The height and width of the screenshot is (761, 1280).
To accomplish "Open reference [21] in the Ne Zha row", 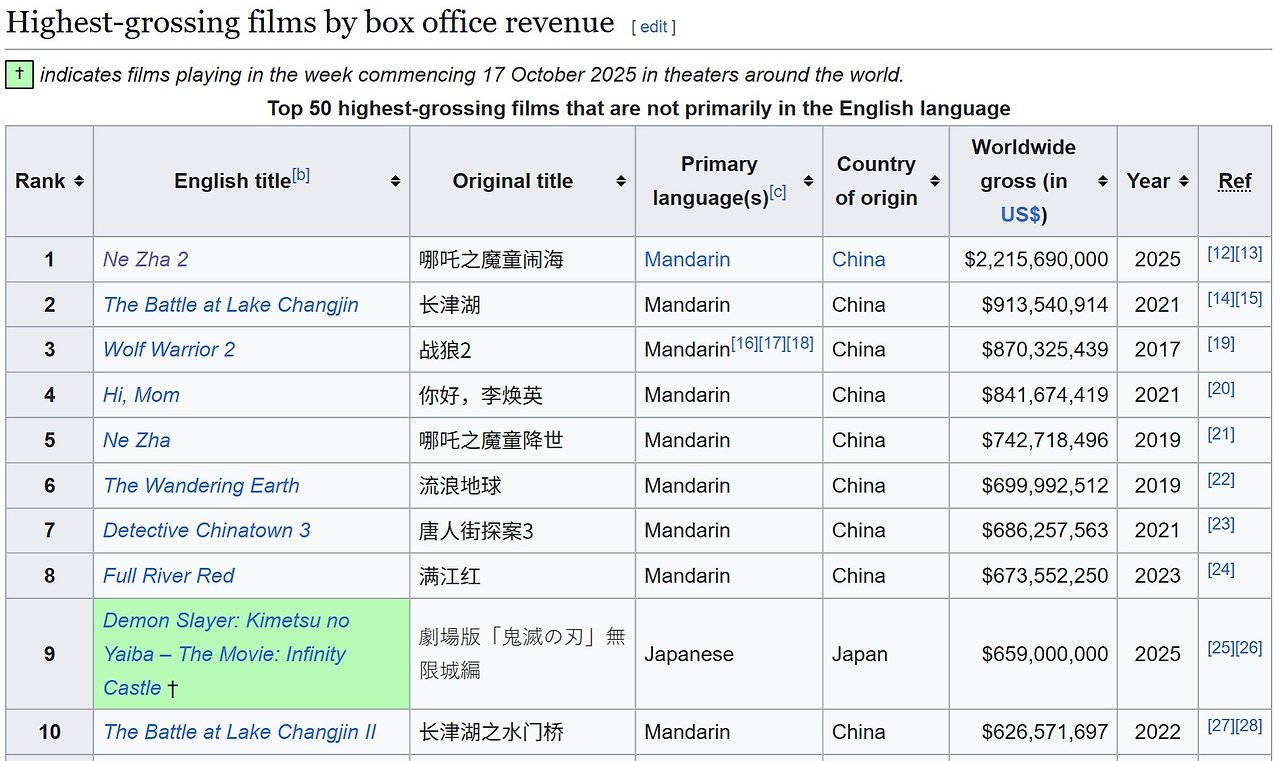I will 1221,434.
